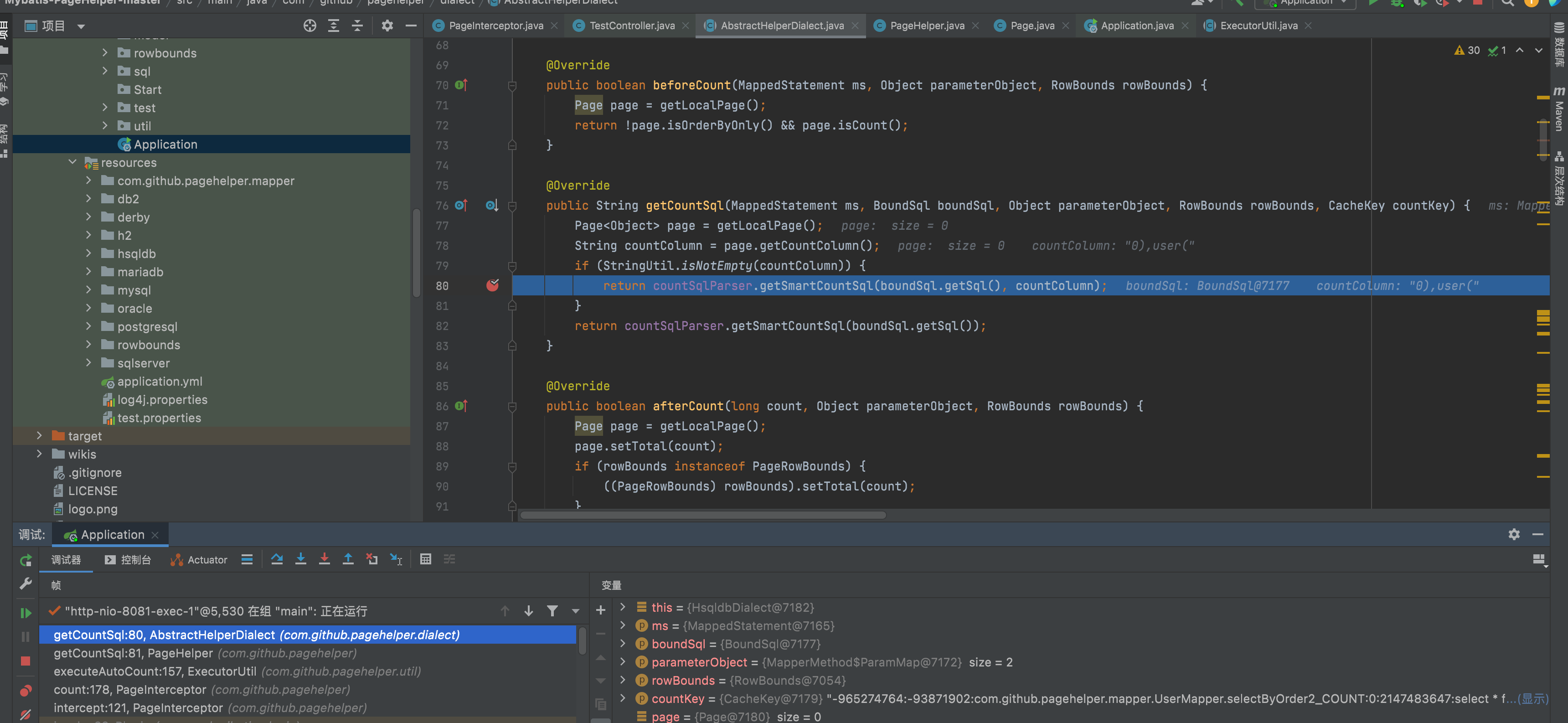Switch to the PageHelper.java editor tab

[x=926, y=26]
